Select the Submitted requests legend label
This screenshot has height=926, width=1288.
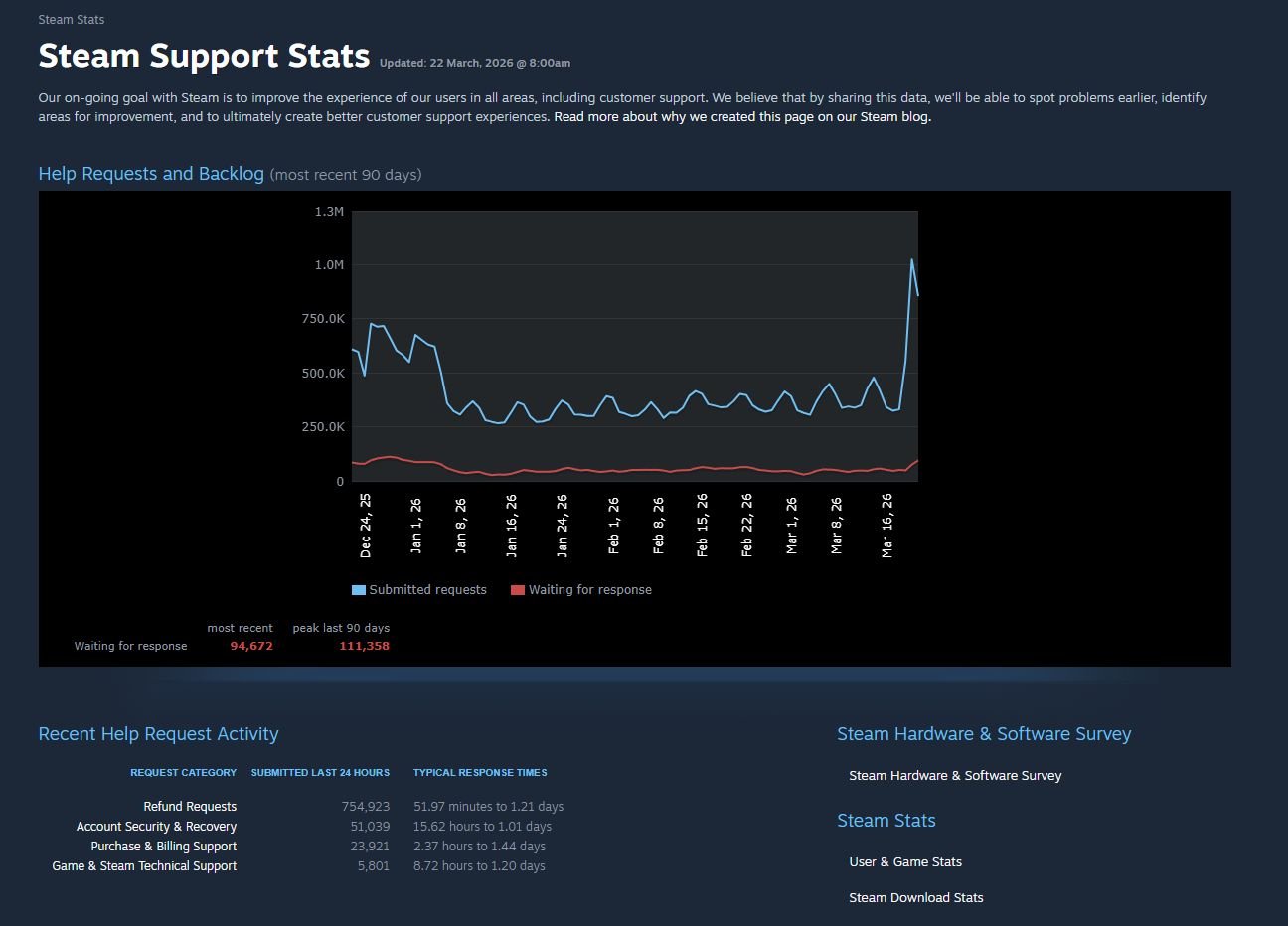(427, 590)
